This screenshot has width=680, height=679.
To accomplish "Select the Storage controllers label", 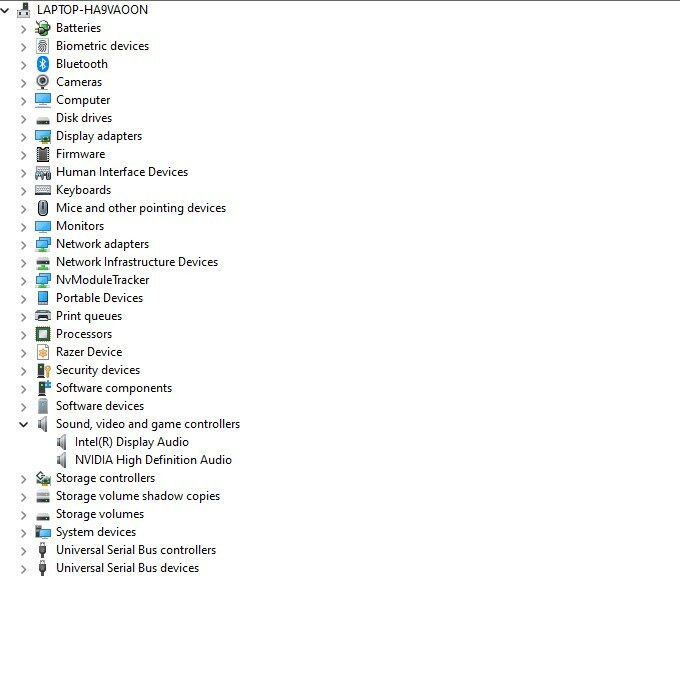I will 105,478.
